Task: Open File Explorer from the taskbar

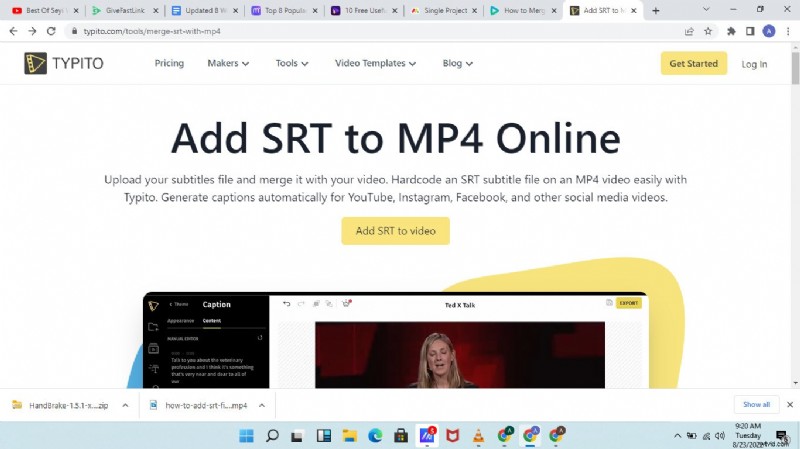Action: coord(349,435)
